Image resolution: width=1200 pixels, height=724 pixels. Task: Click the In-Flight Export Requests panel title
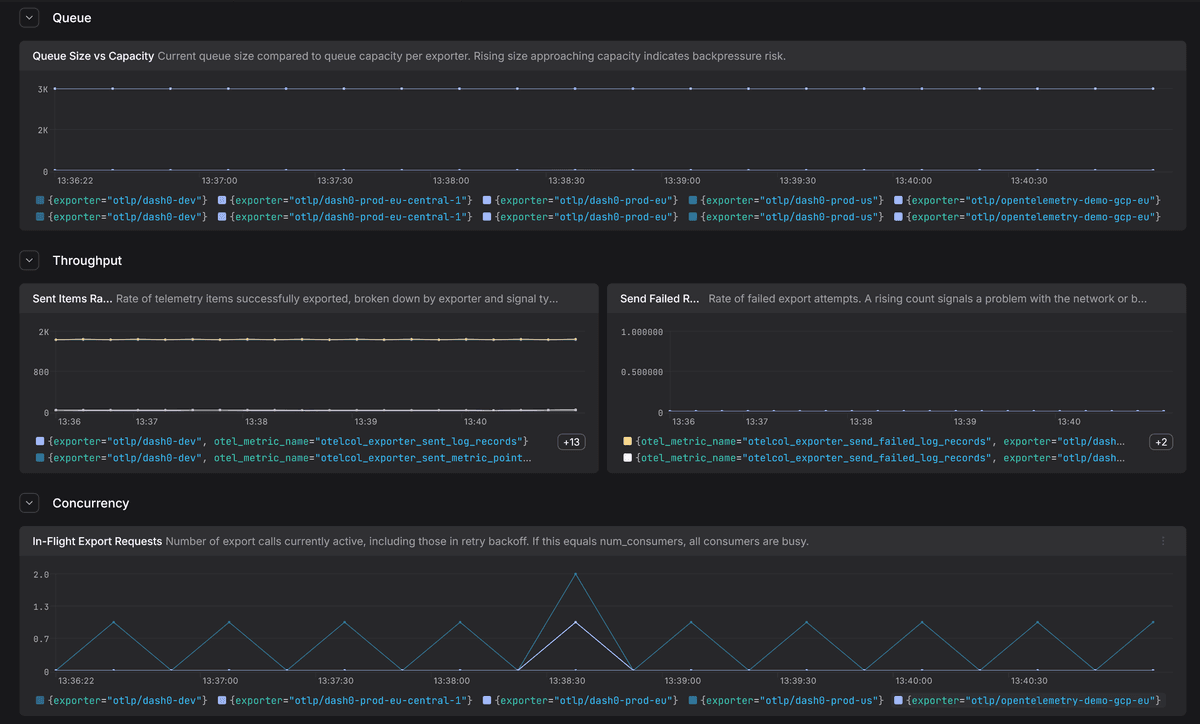97,541
